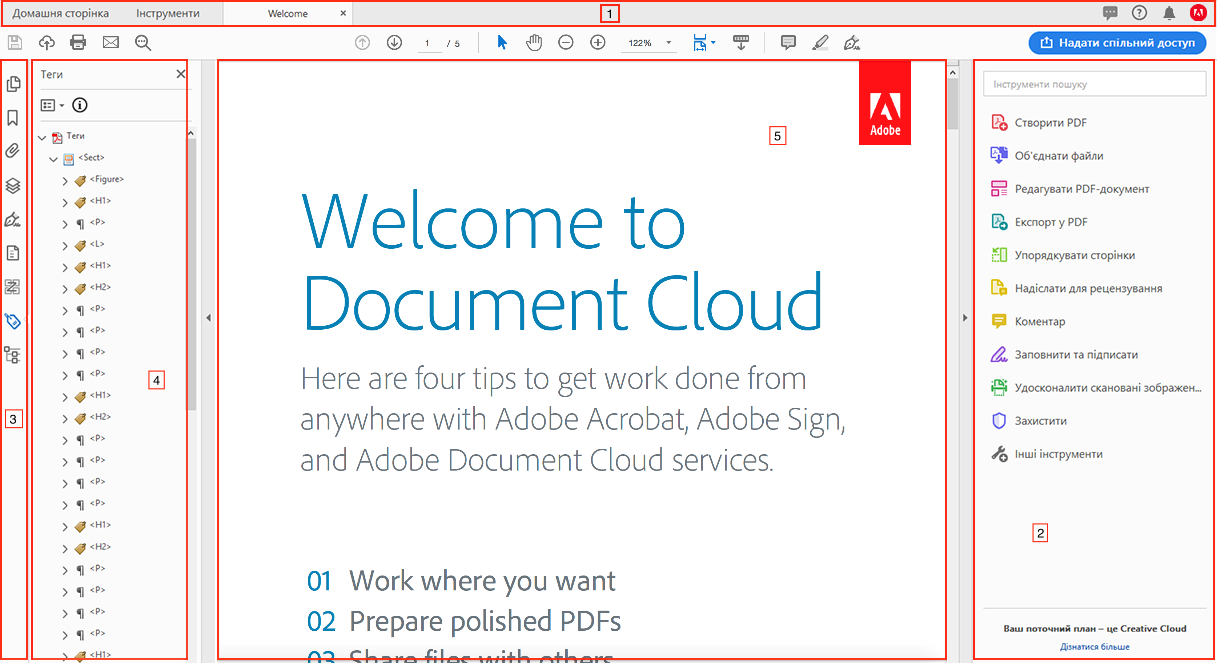Click the zoom in plus icon
This screenshot has width=1217, height=663.
(x=598, y=43)
